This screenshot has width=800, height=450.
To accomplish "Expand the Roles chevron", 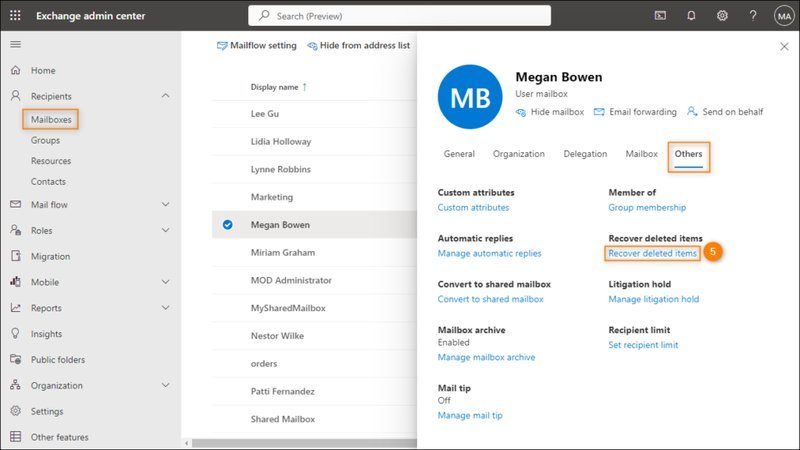I will (x=165, y=230).
